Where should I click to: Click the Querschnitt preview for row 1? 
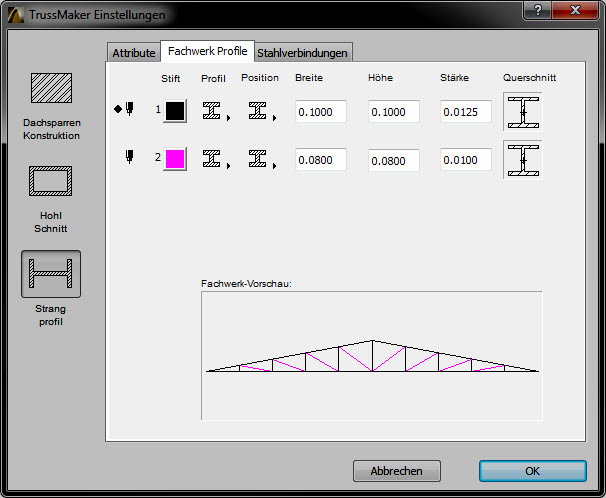pyautogui.click(x=523, y=112)
